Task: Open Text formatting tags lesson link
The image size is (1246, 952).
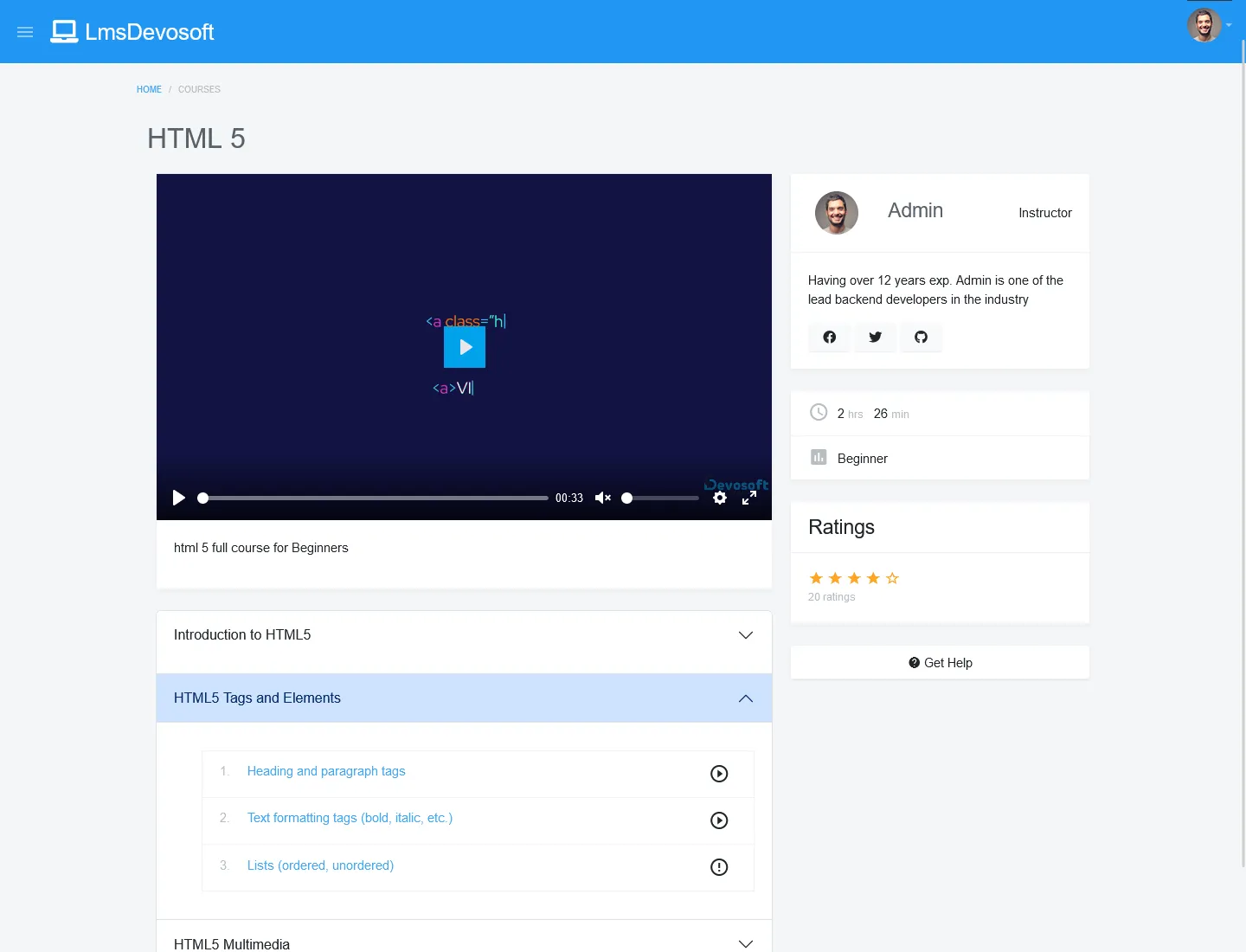Action: (x=350, y=818)
